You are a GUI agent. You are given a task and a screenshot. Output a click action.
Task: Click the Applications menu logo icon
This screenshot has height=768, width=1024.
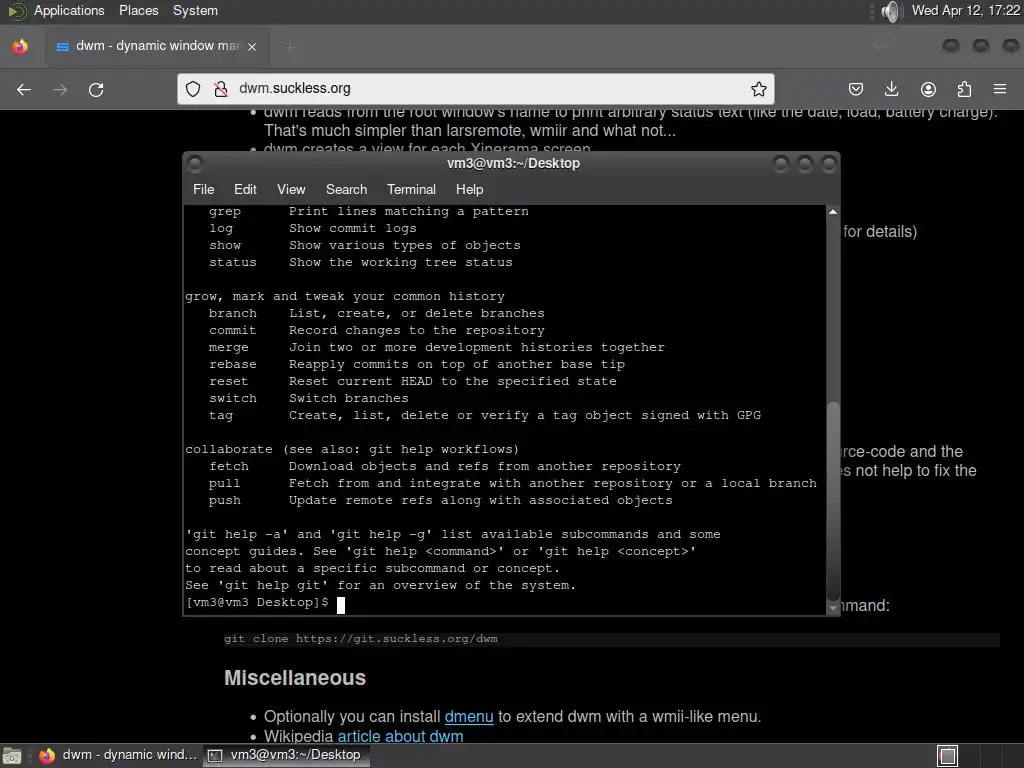pos(17,10)
